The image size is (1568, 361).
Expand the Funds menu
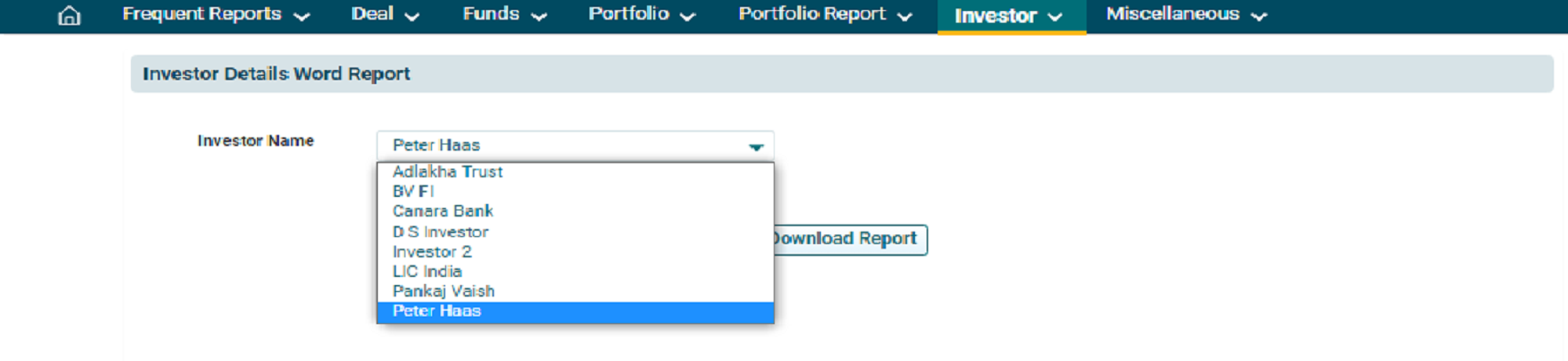pos(504,15)
